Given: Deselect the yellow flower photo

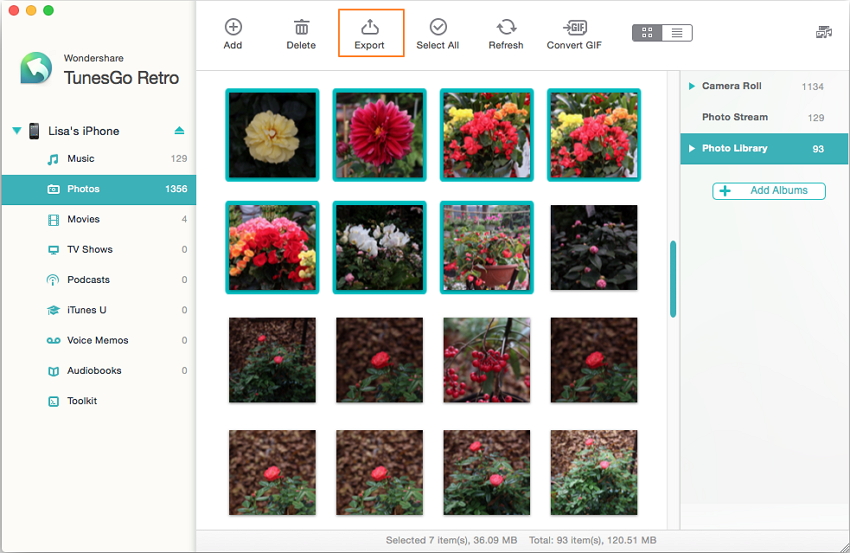Looking at the screenshot, I should click(272, 135).
